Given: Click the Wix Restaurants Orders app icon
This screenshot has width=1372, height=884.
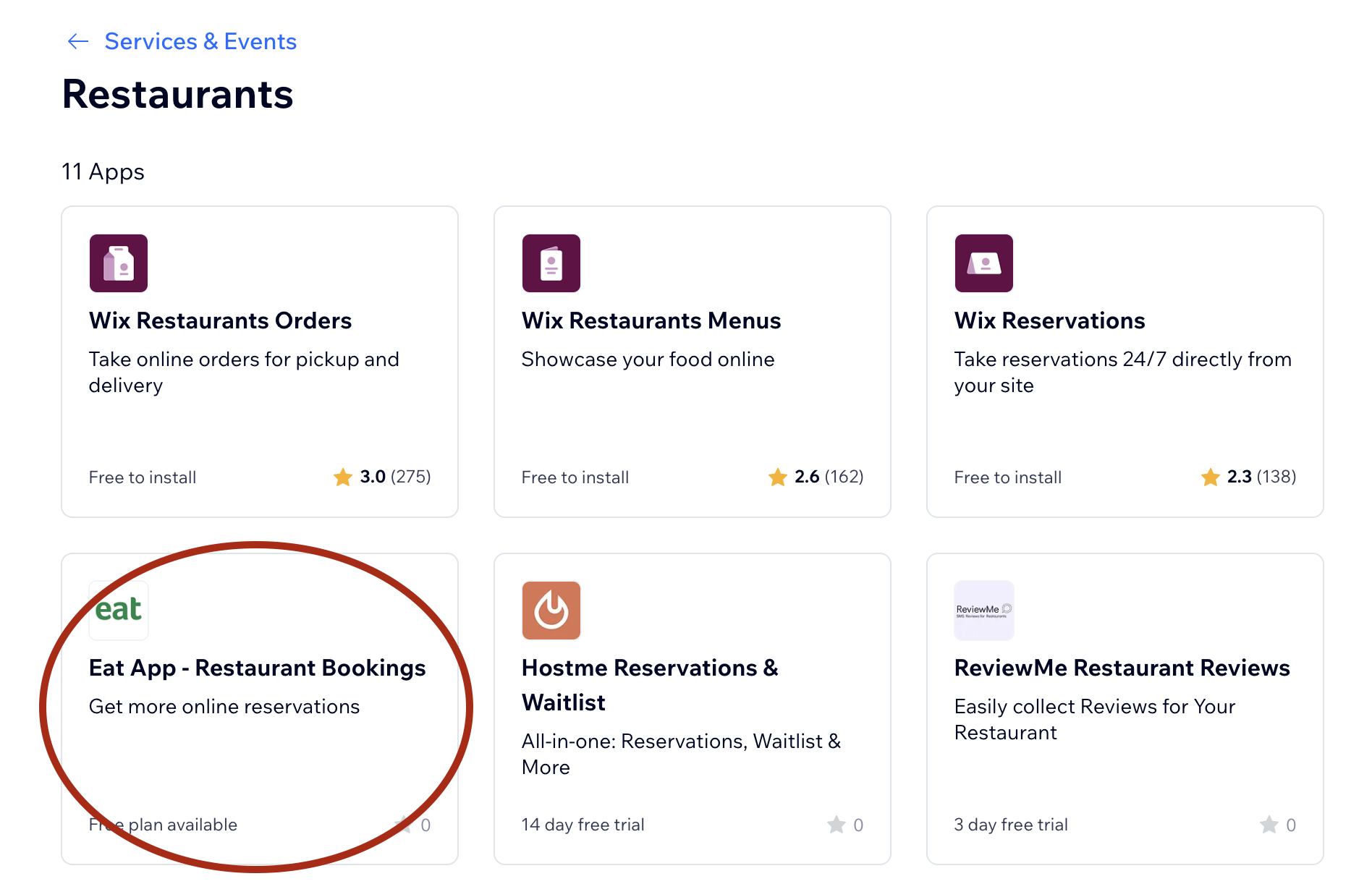Looking at the screenshot, I should coord(118,263).
